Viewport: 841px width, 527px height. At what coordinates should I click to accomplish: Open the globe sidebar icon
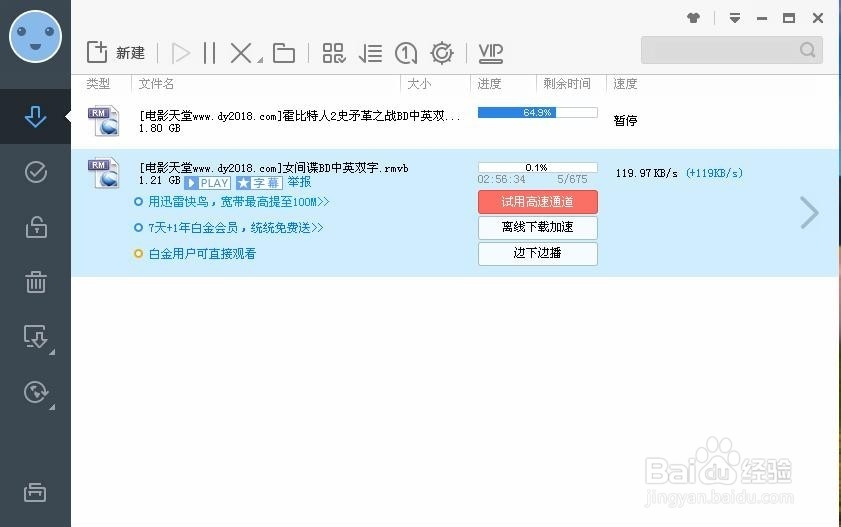36,392
